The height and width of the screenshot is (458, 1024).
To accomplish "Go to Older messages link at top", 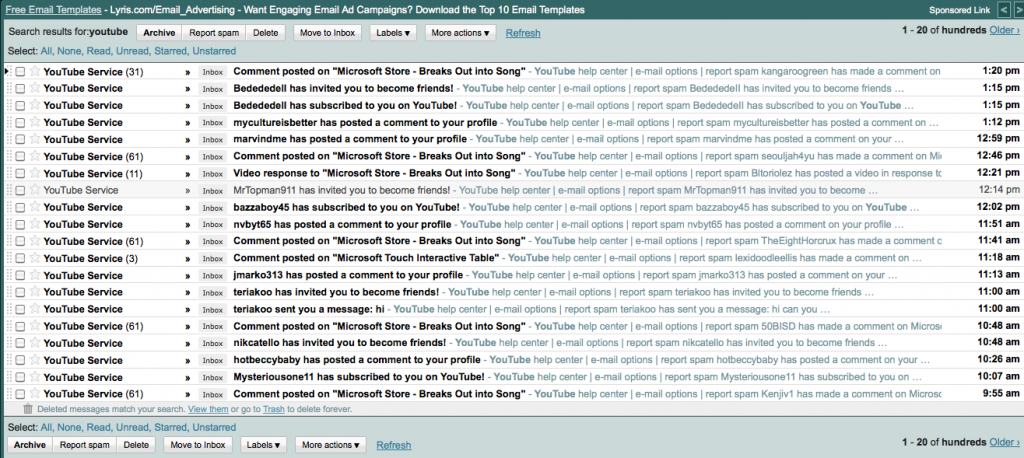I will 1005,31.
